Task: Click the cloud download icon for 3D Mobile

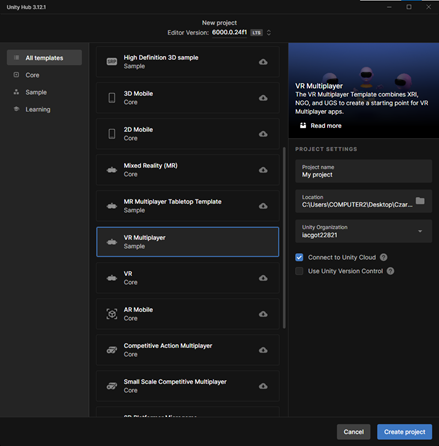Action: (x=263, y=98)
